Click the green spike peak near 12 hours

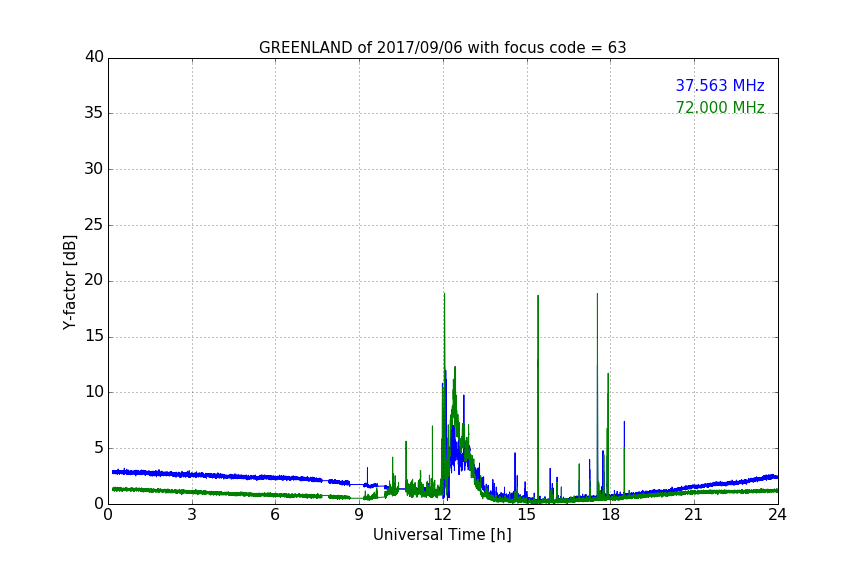point(444,294)
